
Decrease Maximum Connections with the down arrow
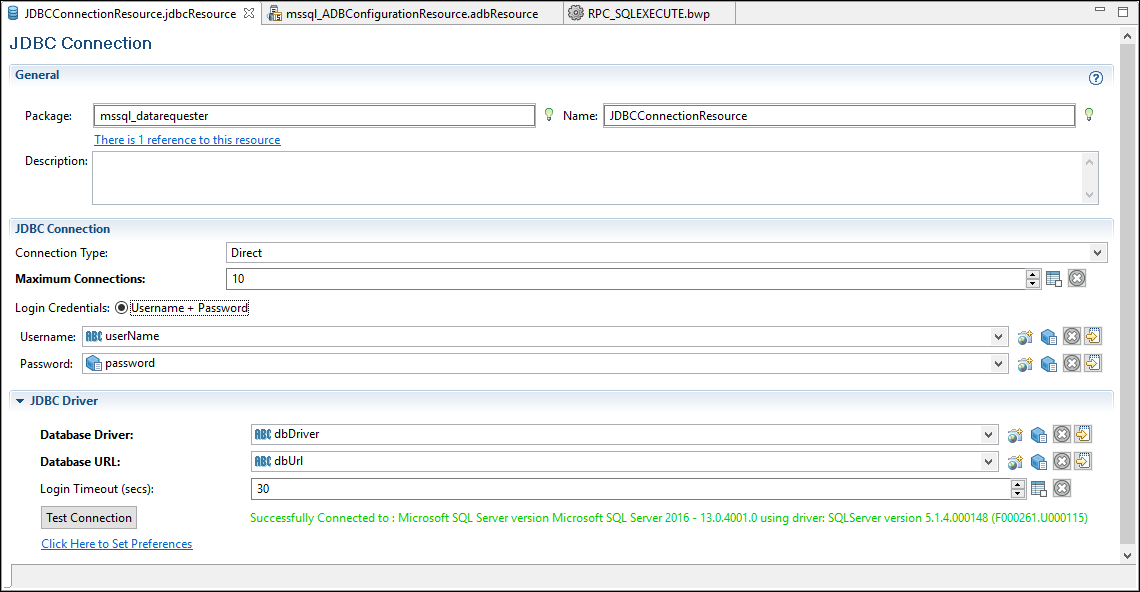[1033, 284]
